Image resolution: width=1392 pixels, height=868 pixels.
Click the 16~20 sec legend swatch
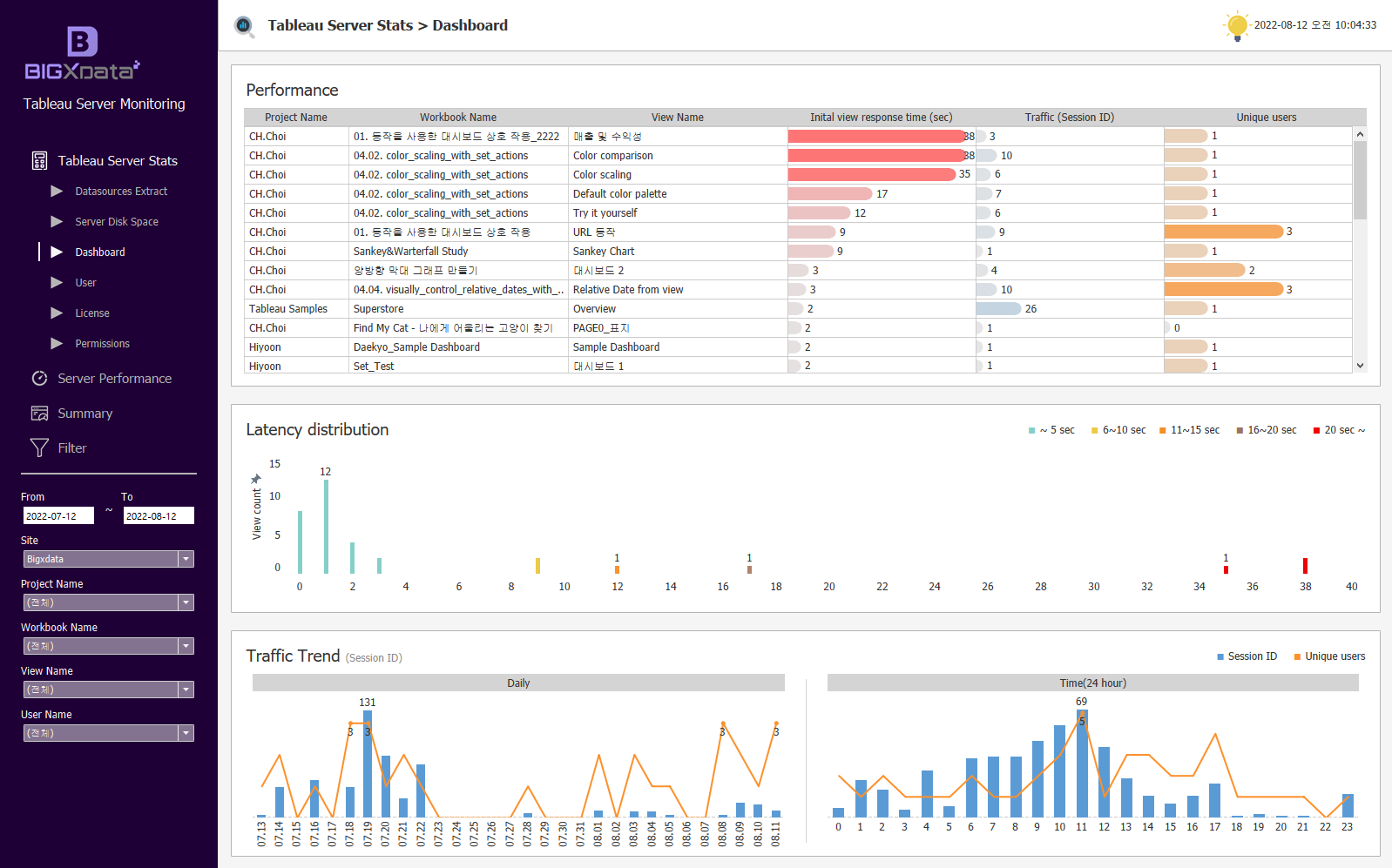(1240, 430)
